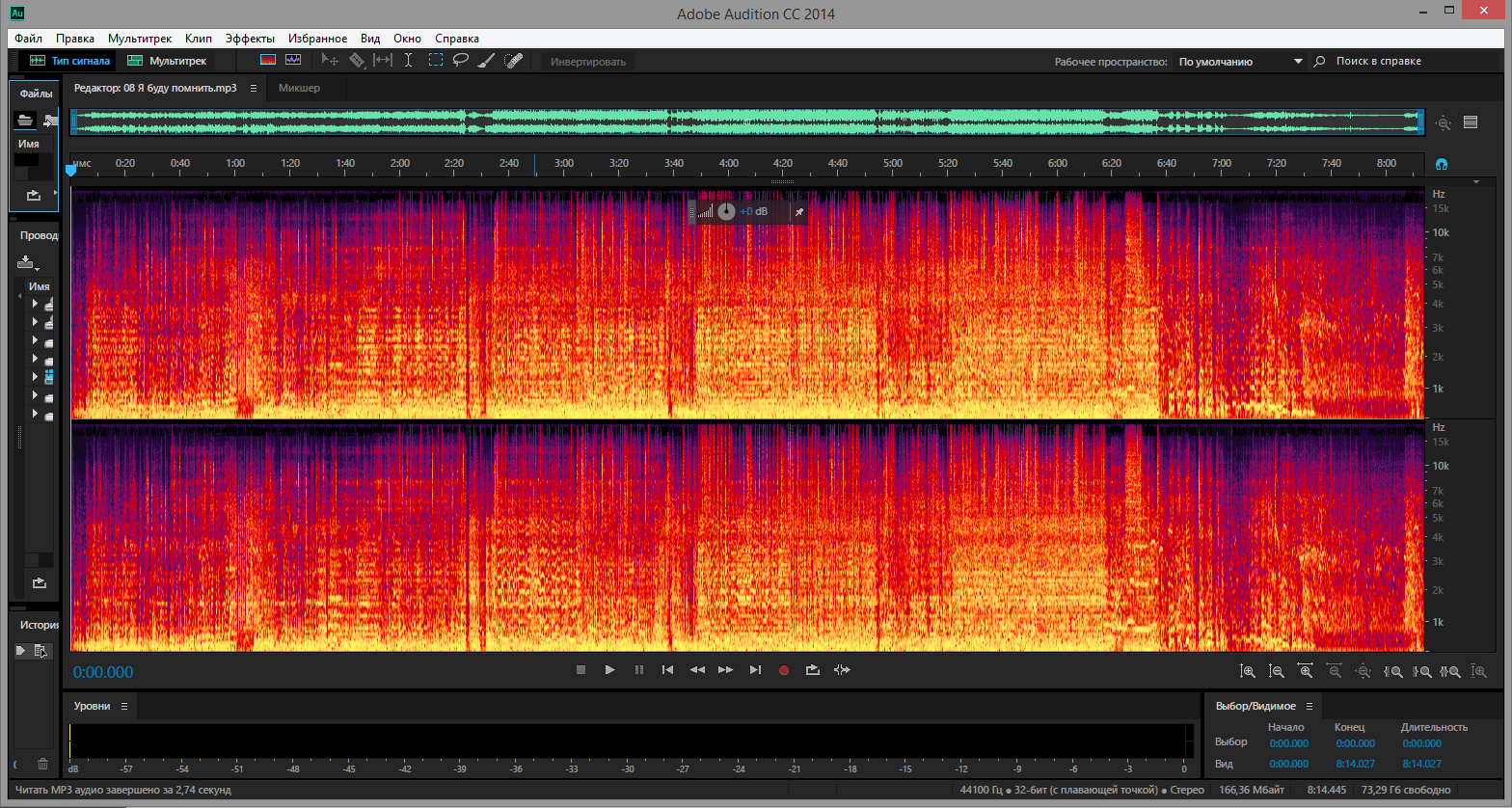Click the headphones icon on timeline

click(1442, 164)
